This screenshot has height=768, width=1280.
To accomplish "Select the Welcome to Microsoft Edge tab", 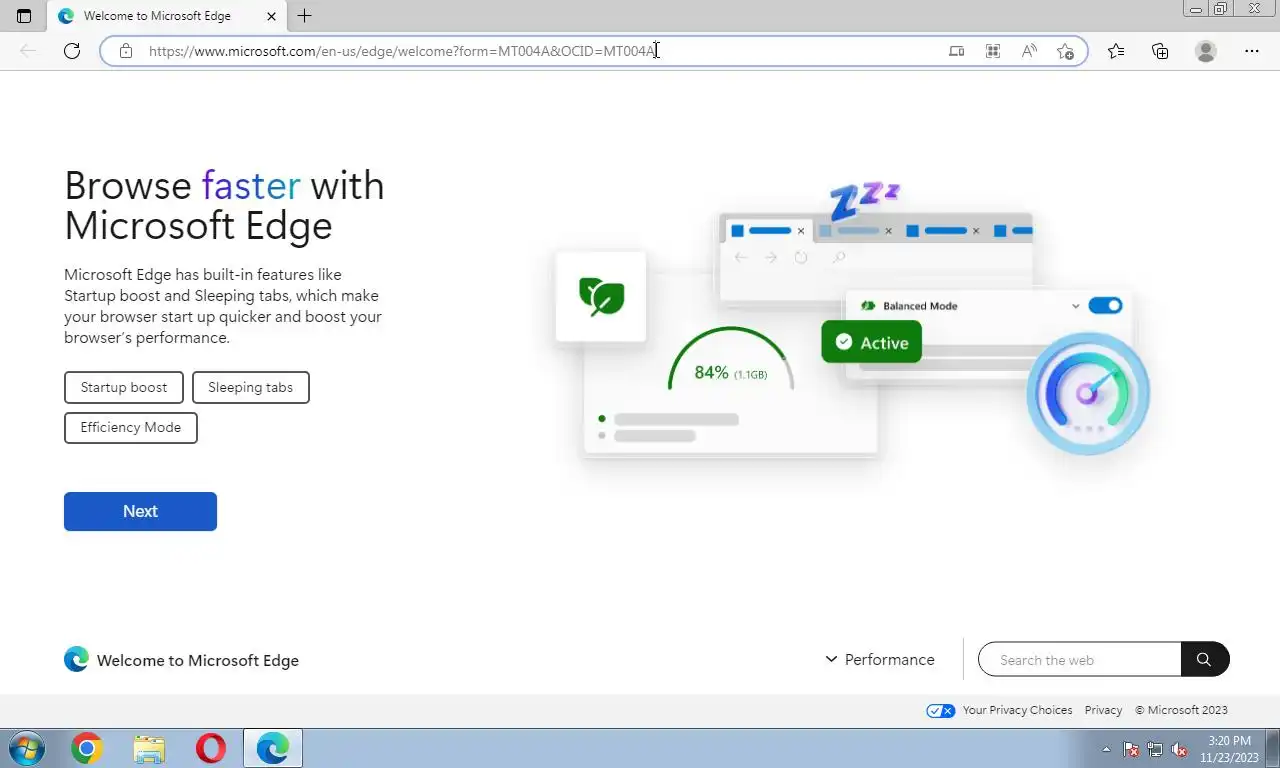I will (165, 16).
